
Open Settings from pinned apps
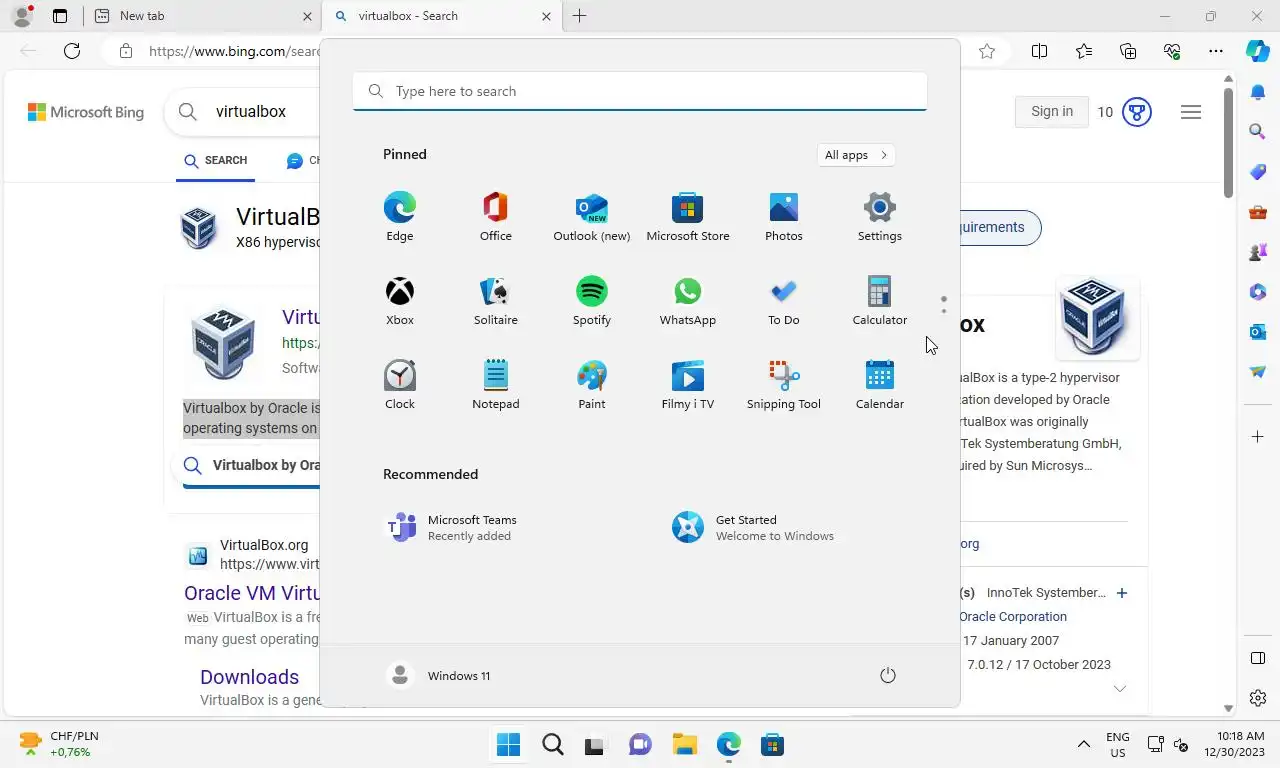[880, 217]
